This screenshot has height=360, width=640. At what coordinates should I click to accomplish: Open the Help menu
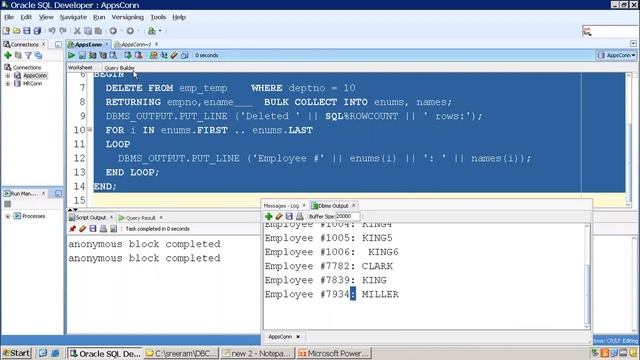point(179,17)
